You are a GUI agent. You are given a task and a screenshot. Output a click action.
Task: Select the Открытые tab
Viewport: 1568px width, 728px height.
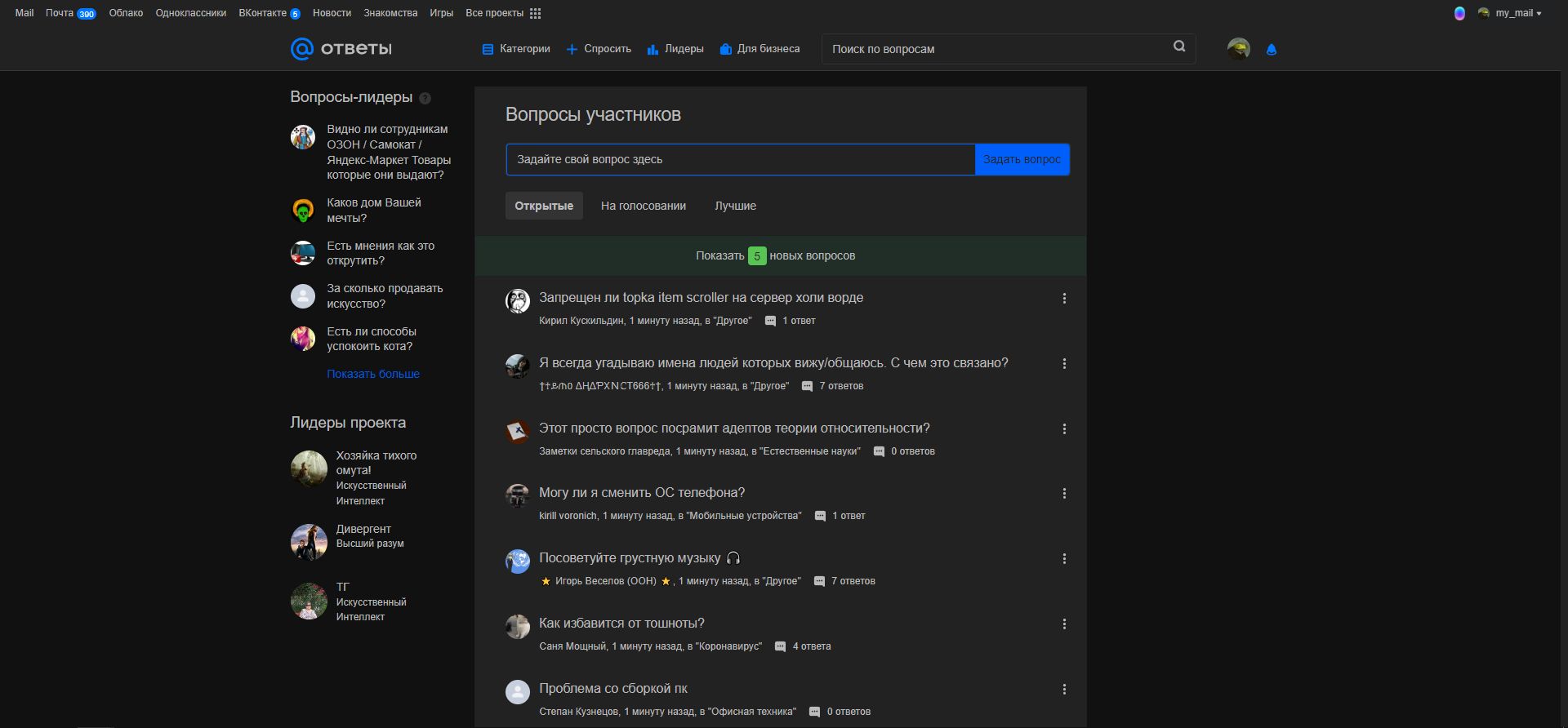pyautogui.click(x=544, y=206)
